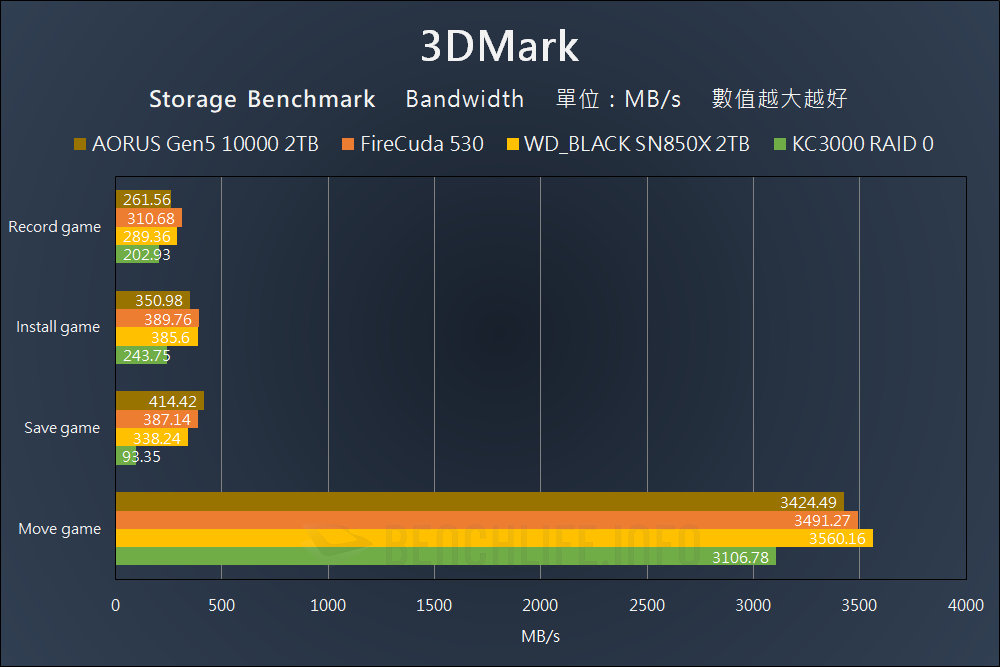This screenshot has width=1000, height=667.
Task: Click the 385.6 Install game bar
Action: pos(157,337)
